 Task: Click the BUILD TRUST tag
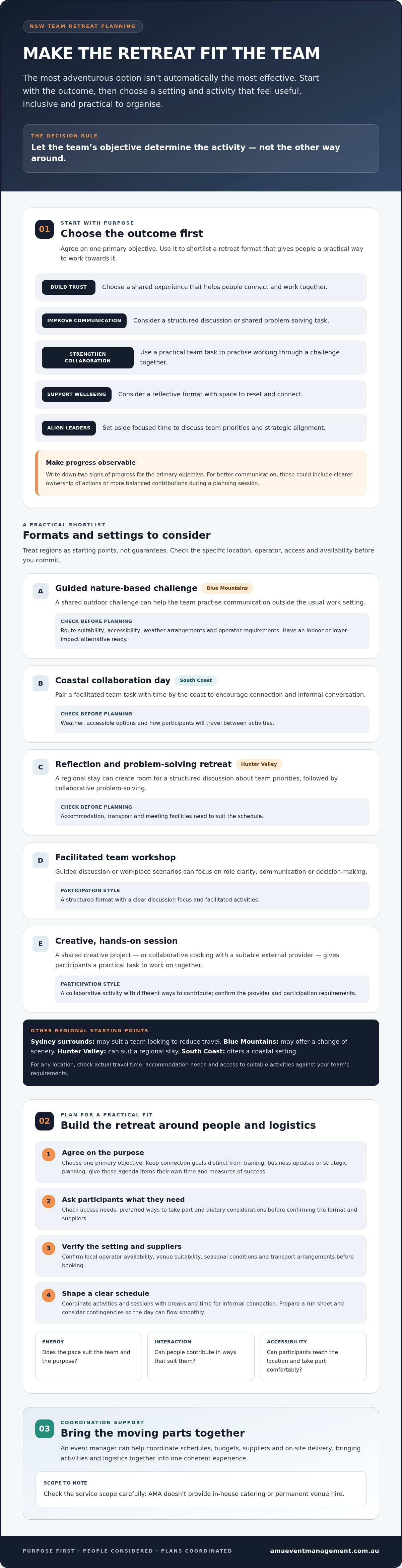click(69, 287)
